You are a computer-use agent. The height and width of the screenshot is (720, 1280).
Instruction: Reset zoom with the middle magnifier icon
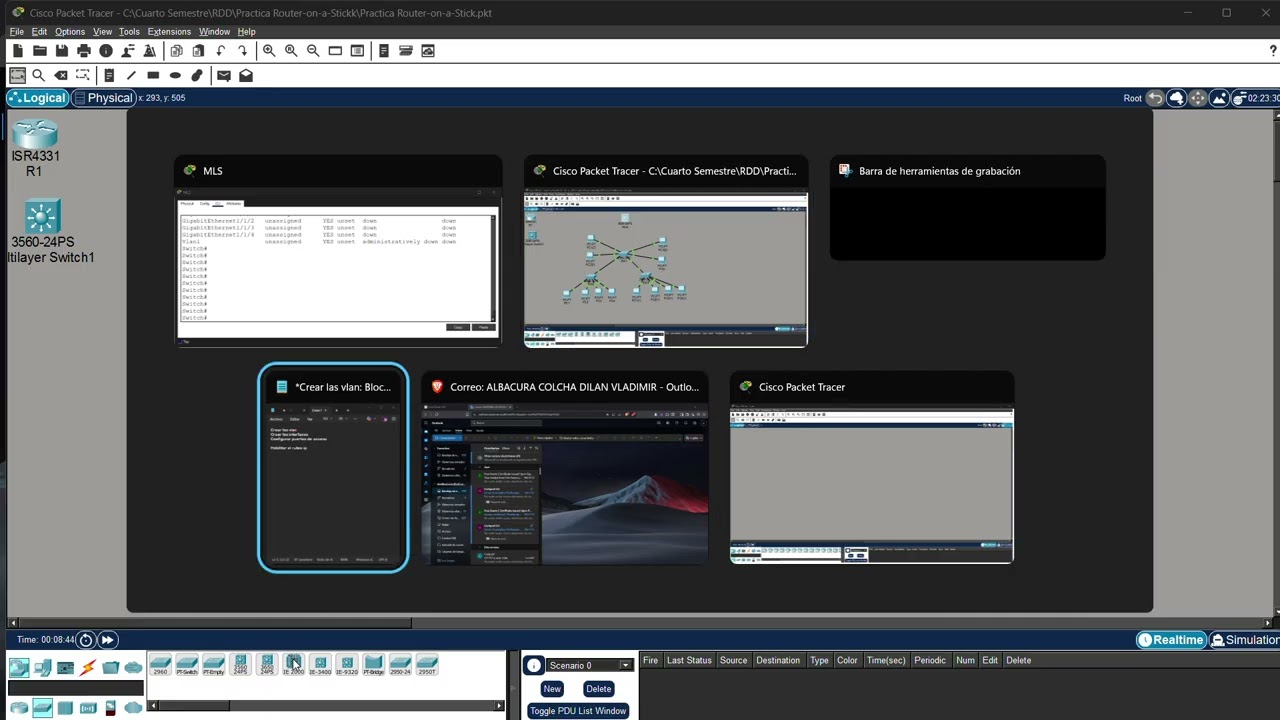tap(291, 51)
